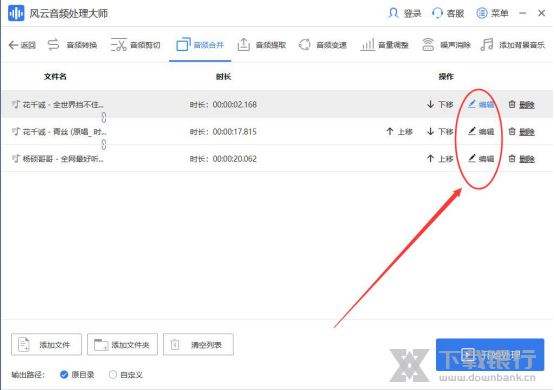Edit the 青丝 track
554x390 pixels.
tap(481, 132)
